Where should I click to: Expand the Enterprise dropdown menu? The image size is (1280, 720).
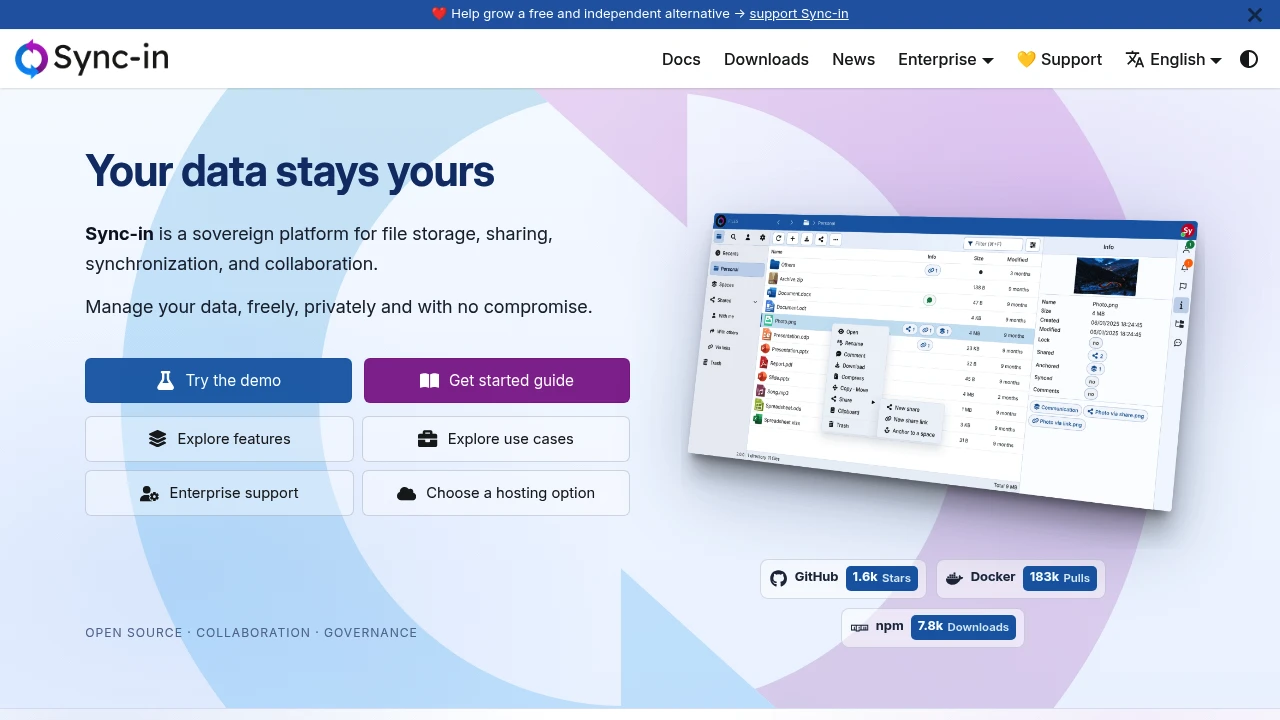[946, 59]
